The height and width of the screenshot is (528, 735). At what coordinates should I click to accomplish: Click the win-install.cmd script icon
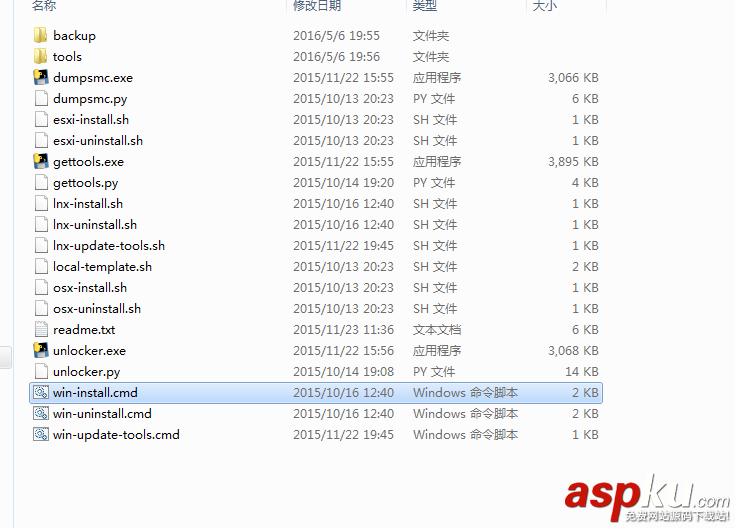(41, 392)
